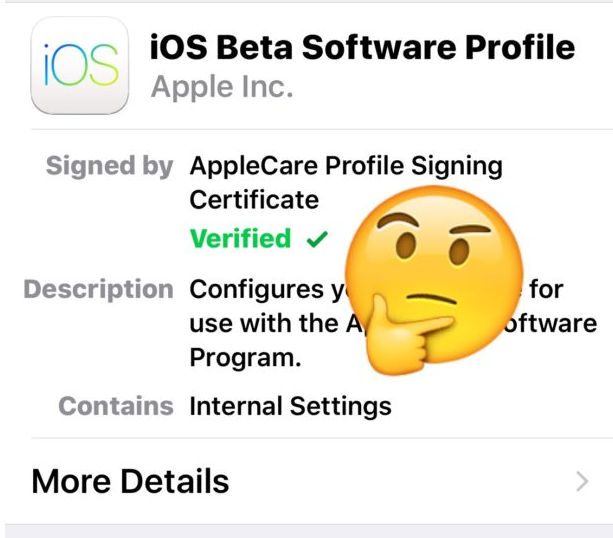Click the word Certificate under Signed by
613x538 pixels.
coord(254,200)
